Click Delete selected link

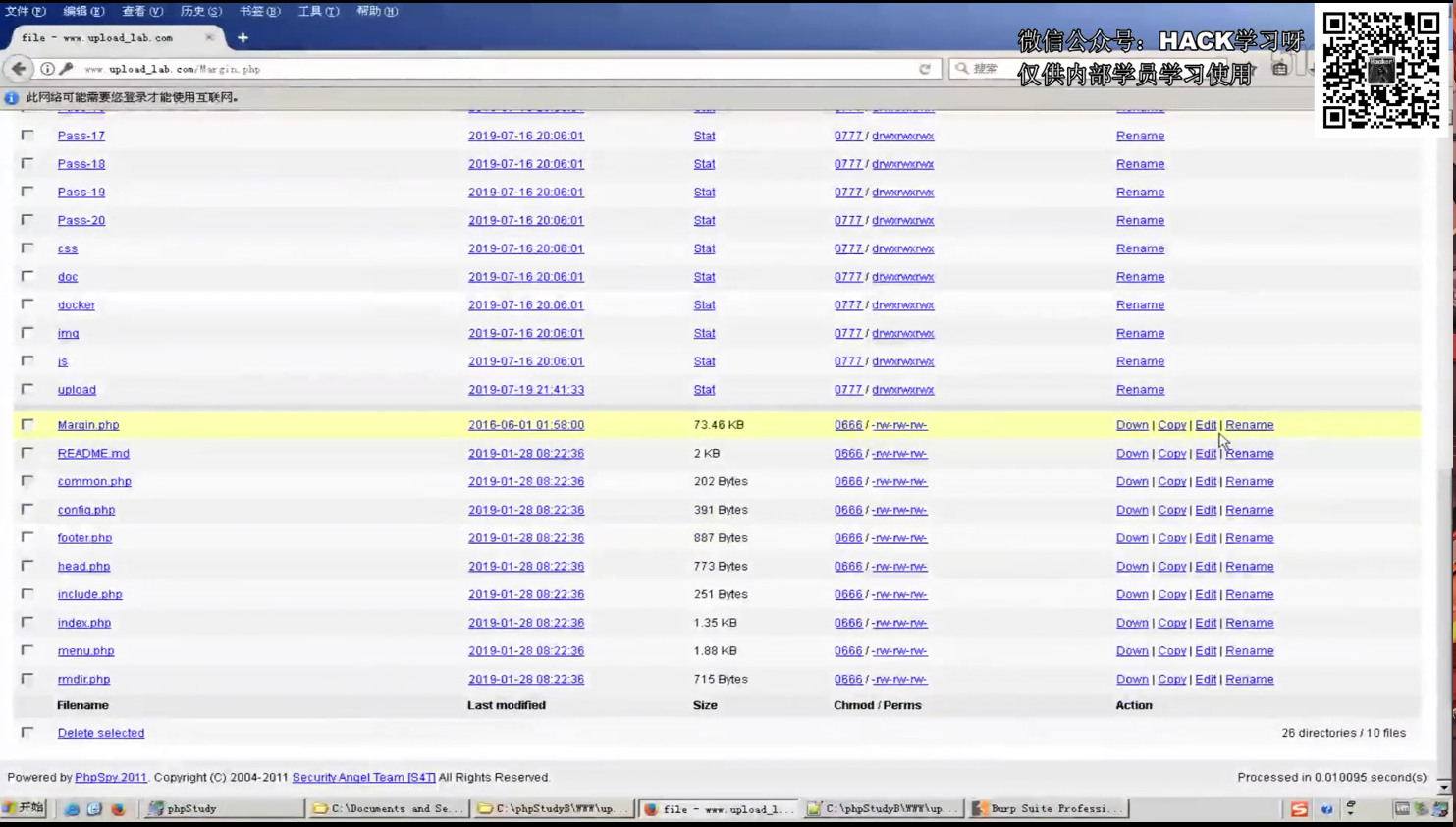[101, 733]
